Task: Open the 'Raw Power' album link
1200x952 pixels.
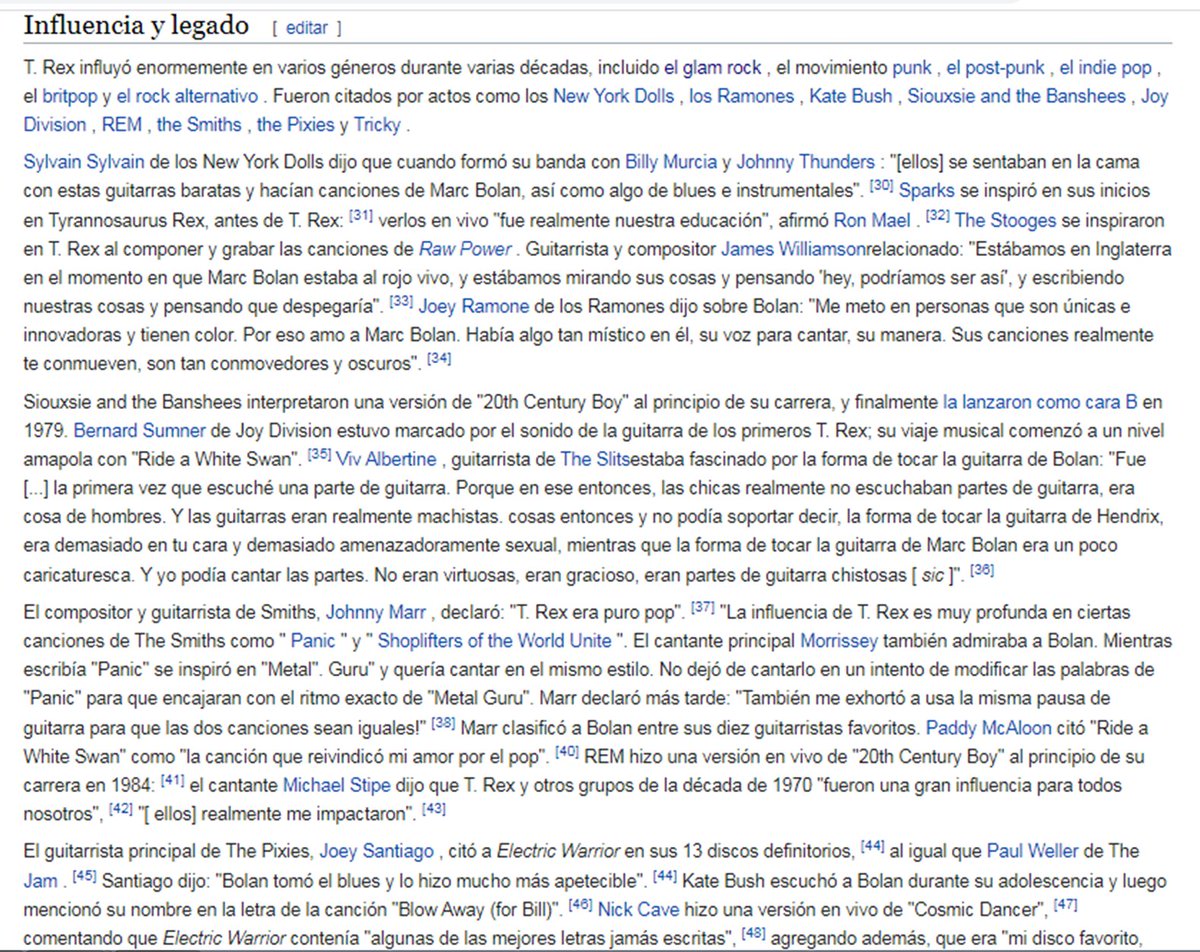Action: 465,249
